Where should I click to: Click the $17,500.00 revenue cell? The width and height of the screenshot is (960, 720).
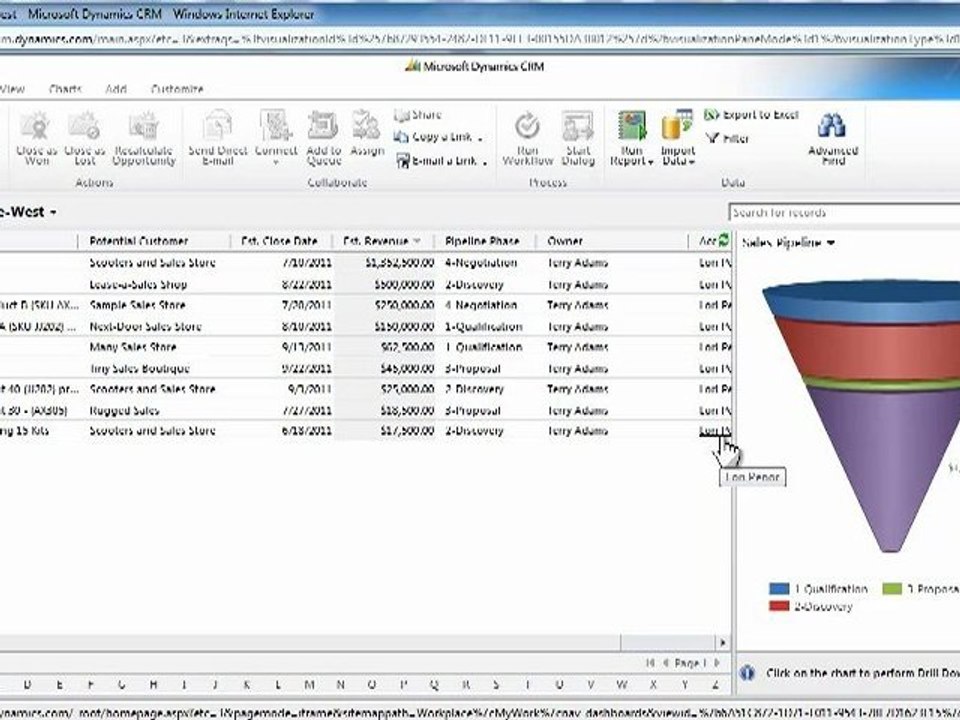pos(407,431)
